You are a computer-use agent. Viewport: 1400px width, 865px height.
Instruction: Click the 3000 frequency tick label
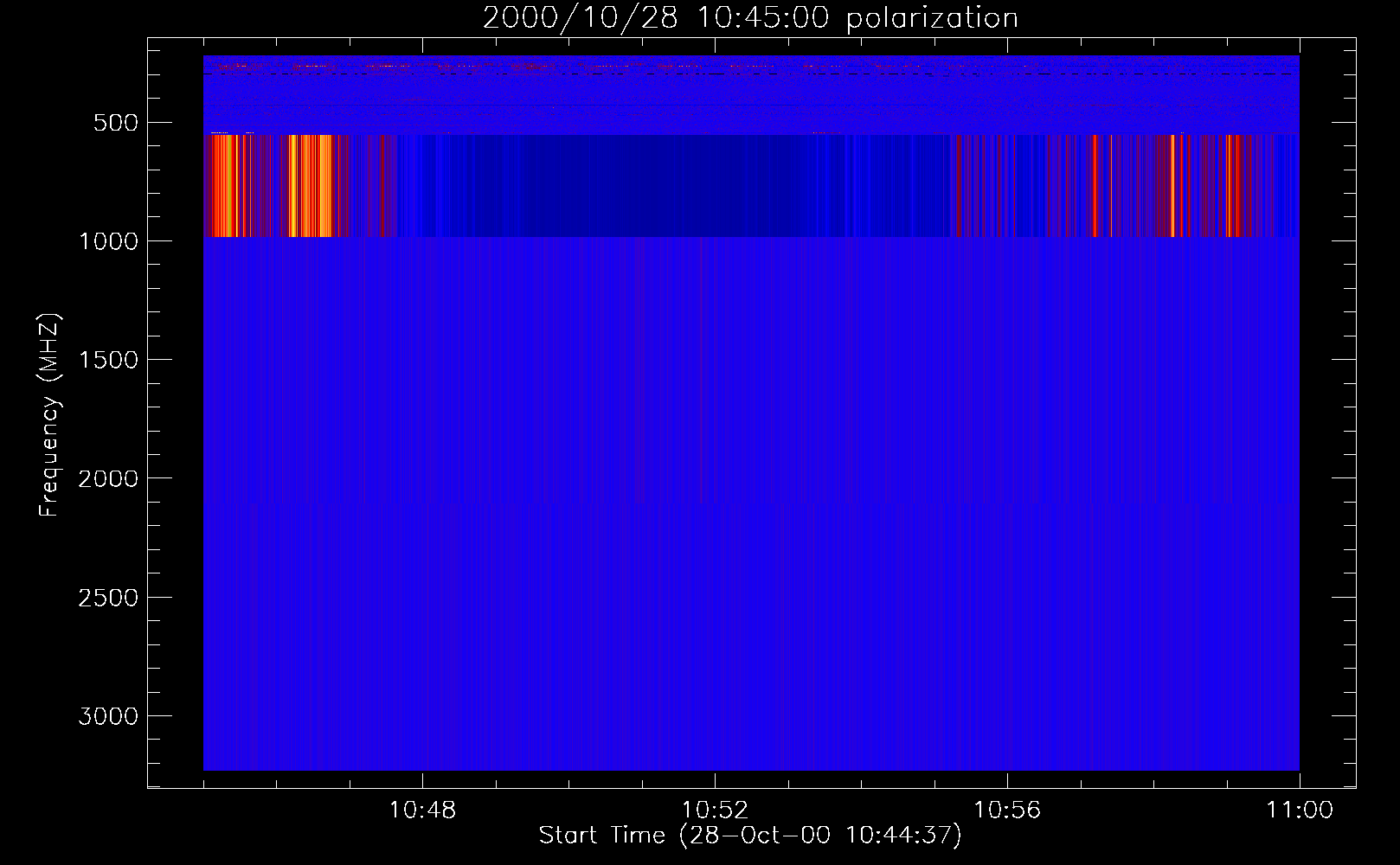[x=108, y=716]
